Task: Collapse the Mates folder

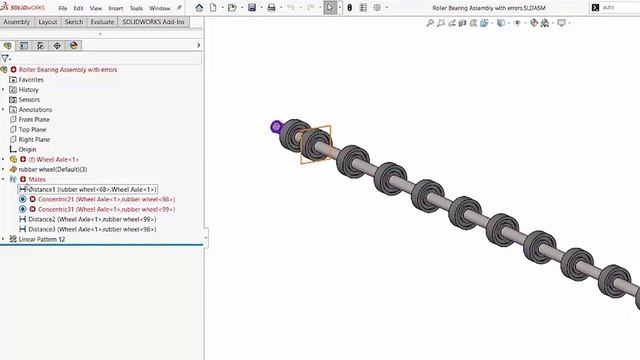Action: [x=3, y=179]
